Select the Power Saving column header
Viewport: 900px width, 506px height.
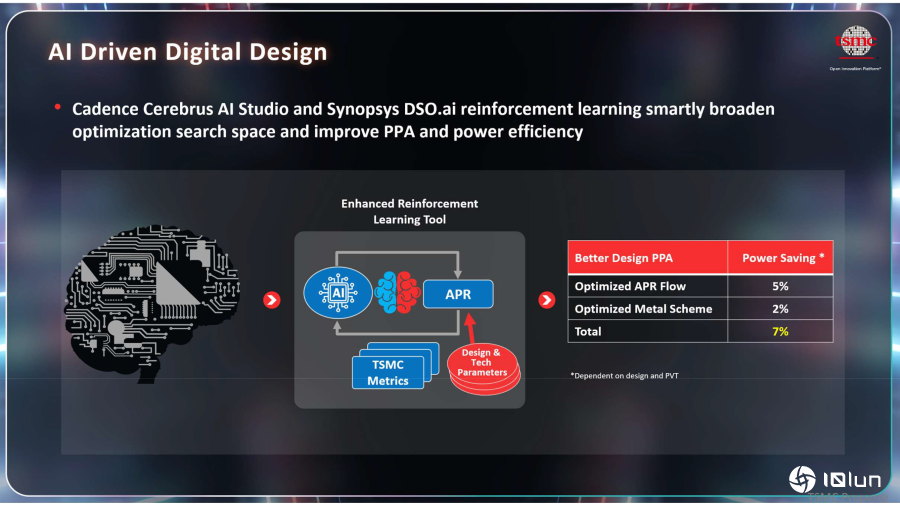pyautogui.click(x=782, y=258)
